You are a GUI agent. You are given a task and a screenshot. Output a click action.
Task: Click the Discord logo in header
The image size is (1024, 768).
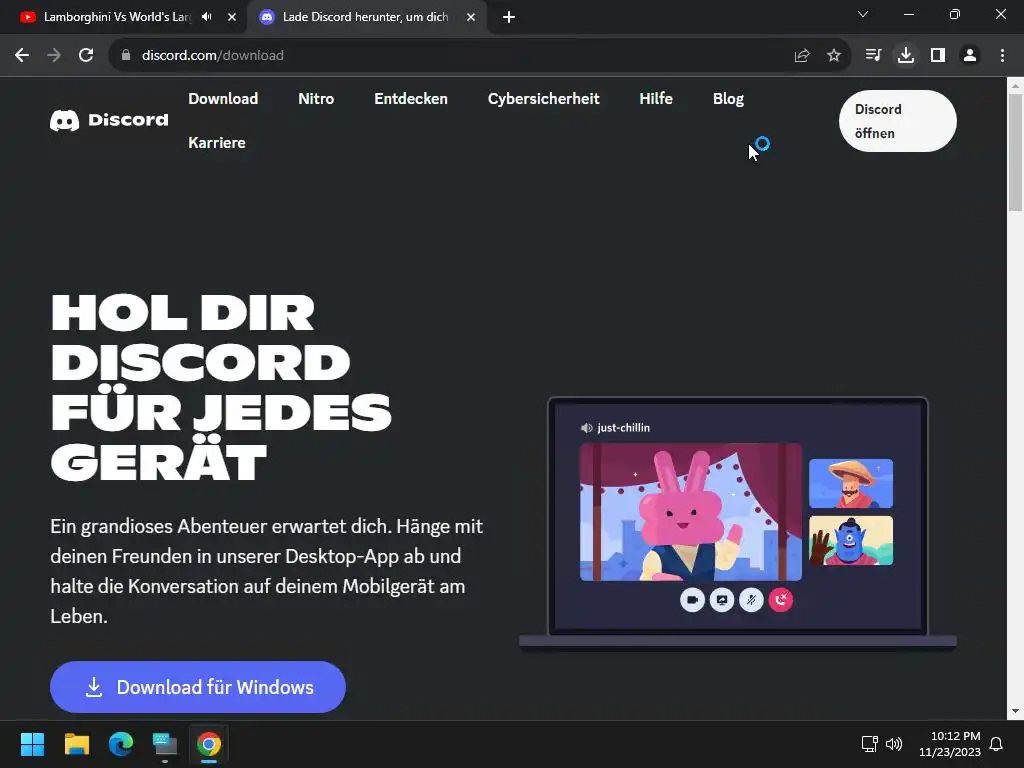(x=109, y=120)
